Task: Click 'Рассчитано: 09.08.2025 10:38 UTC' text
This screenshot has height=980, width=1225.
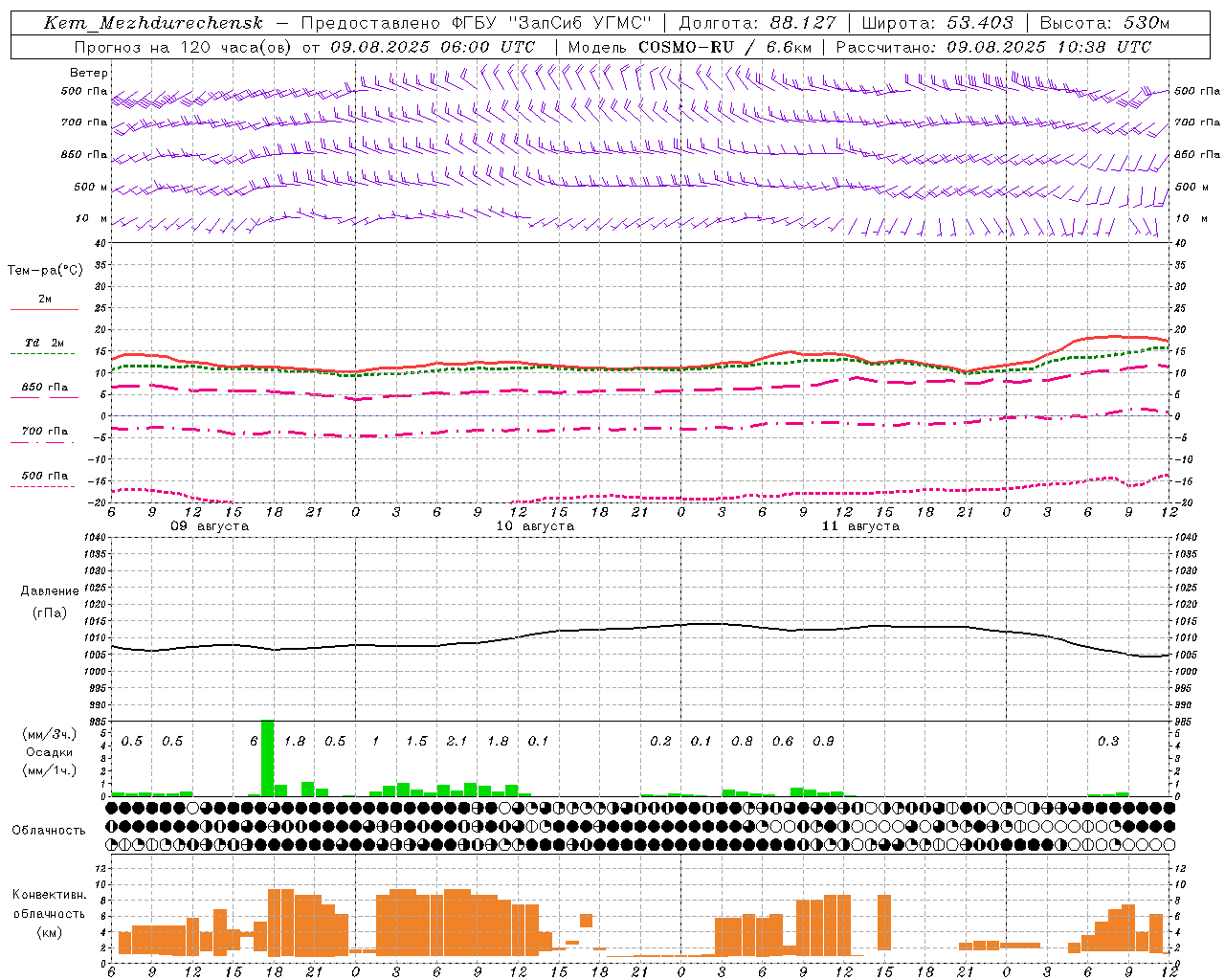Action: [993, 47]
